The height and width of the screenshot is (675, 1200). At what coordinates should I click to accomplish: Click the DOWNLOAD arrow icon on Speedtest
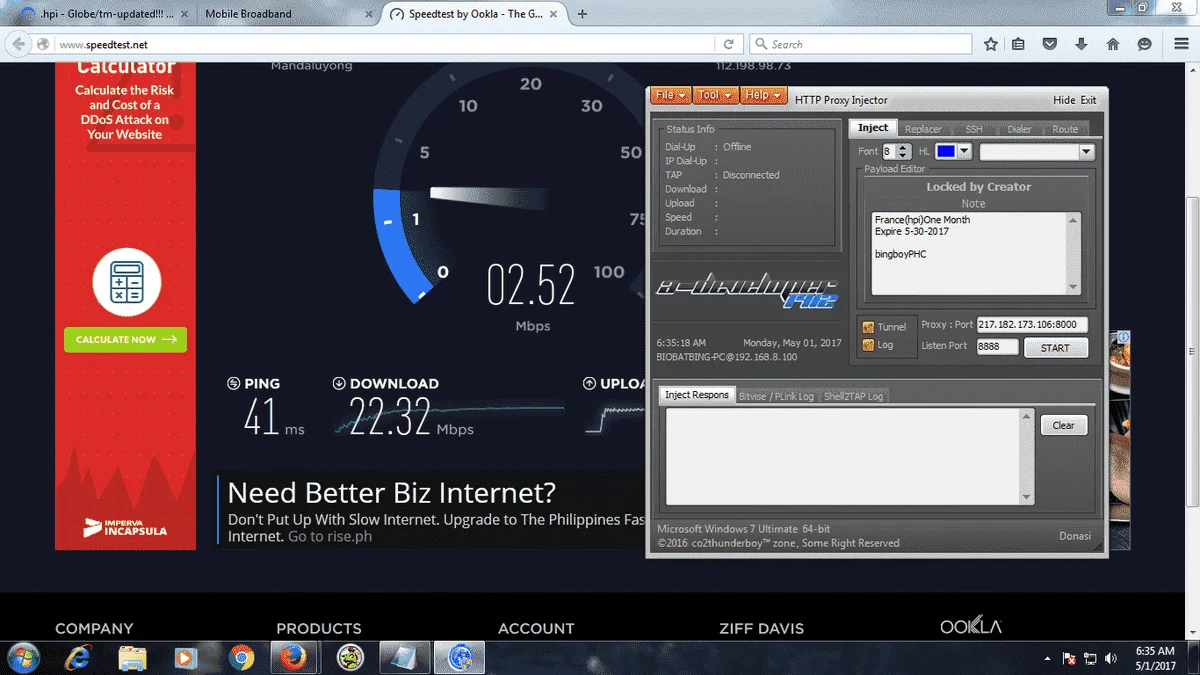[339, 383]
